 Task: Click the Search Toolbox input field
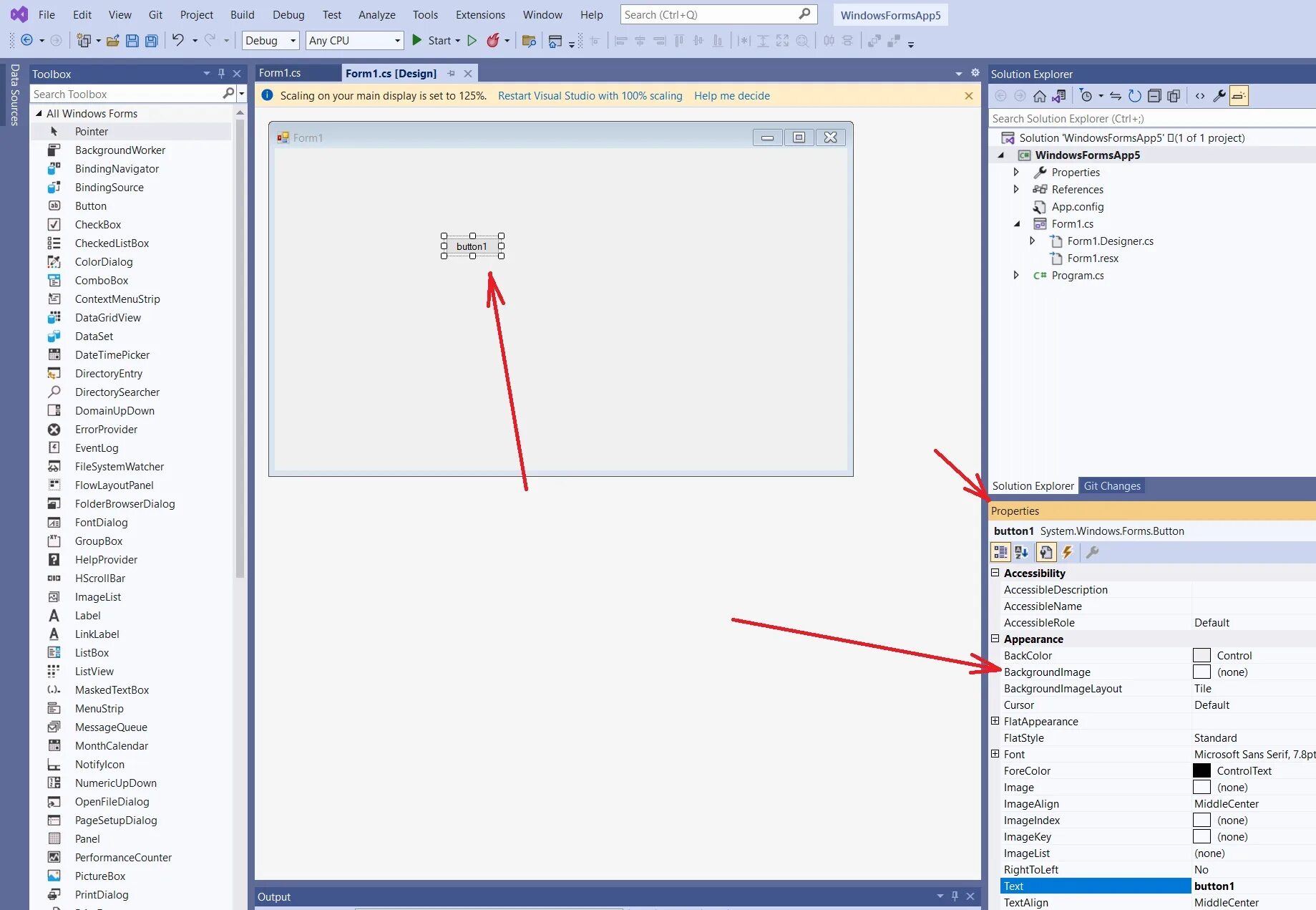coord(127,94)
